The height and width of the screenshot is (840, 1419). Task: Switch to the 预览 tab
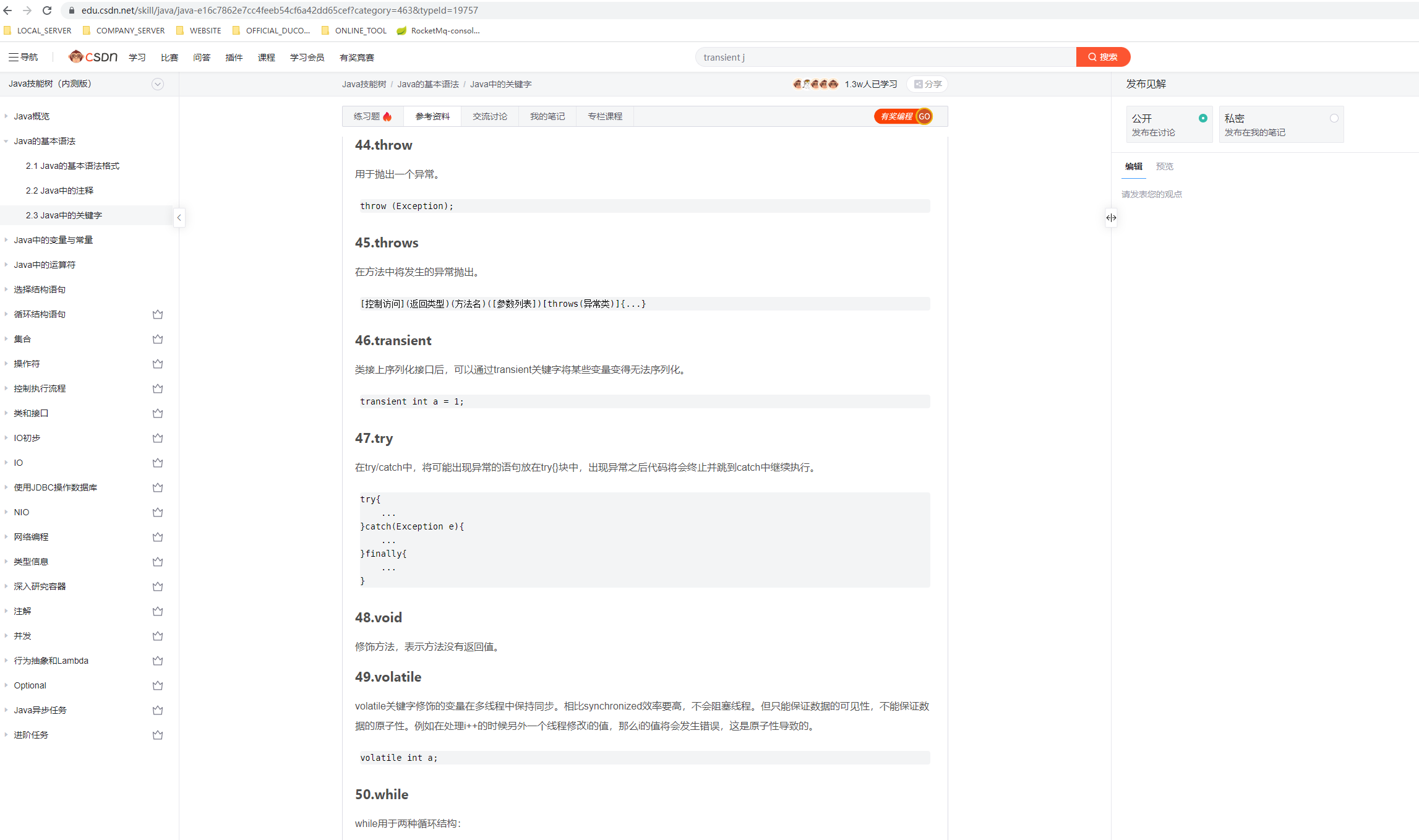[x=1164, y=166]
